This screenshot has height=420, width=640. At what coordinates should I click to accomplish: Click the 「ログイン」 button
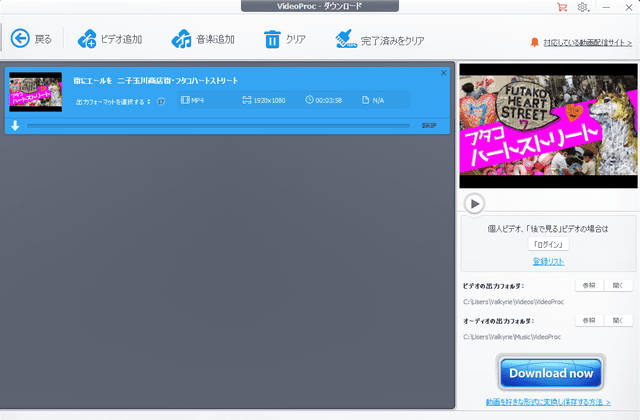(548, 244)
